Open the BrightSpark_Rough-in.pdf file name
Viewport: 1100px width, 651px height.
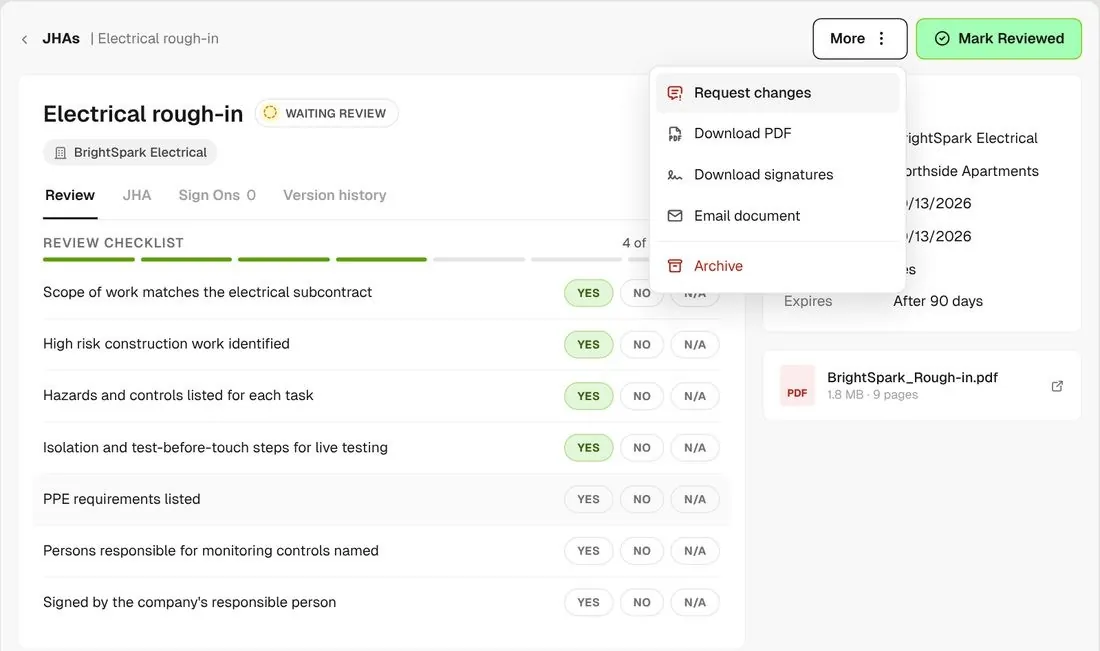click(x=912, y=377)
